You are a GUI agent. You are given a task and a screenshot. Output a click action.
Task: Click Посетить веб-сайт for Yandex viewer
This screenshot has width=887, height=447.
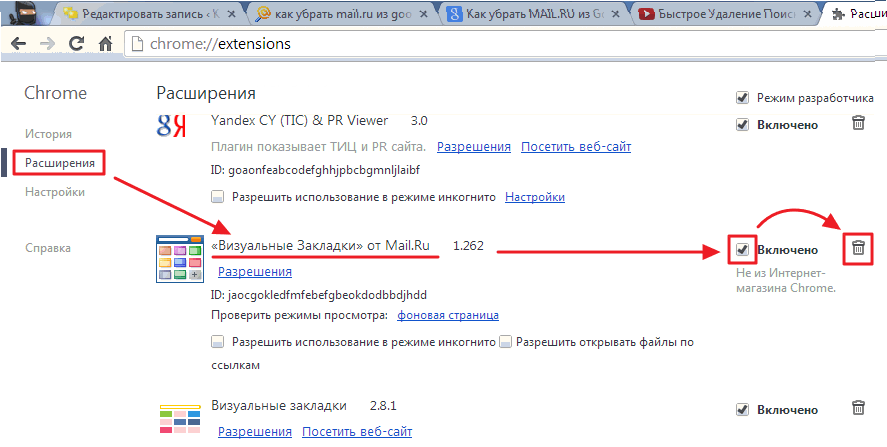(576, 147)
